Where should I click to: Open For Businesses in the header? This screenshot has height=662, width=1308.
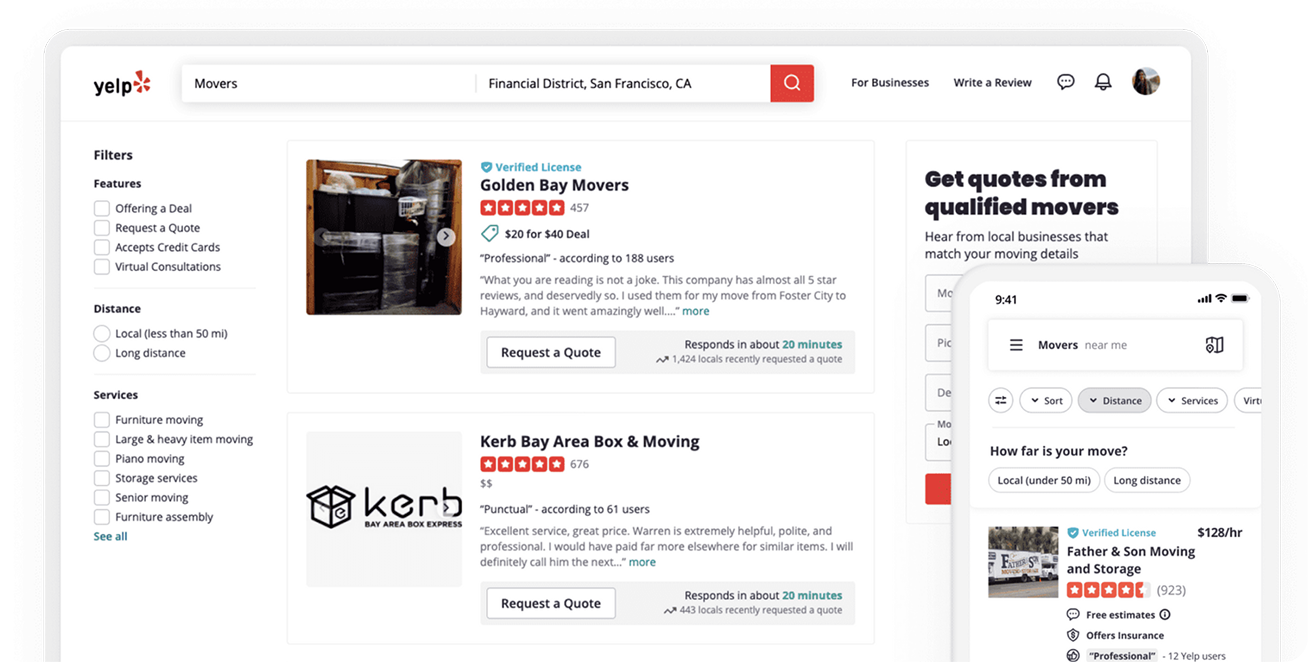point(890,83)
